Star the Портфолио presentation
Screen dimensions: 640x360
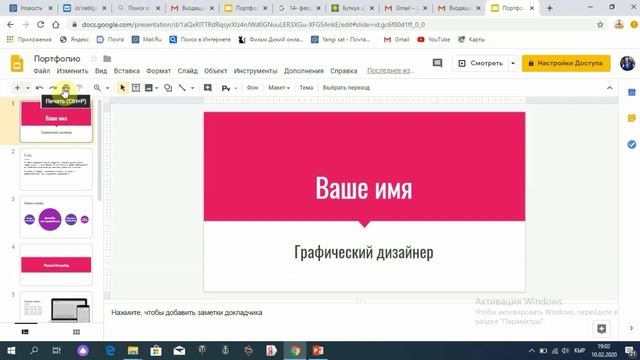(94, 59)
